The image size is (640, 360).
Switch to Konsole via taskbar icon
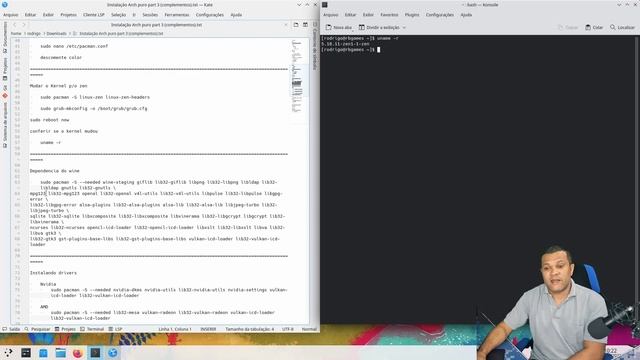[95, 352]
